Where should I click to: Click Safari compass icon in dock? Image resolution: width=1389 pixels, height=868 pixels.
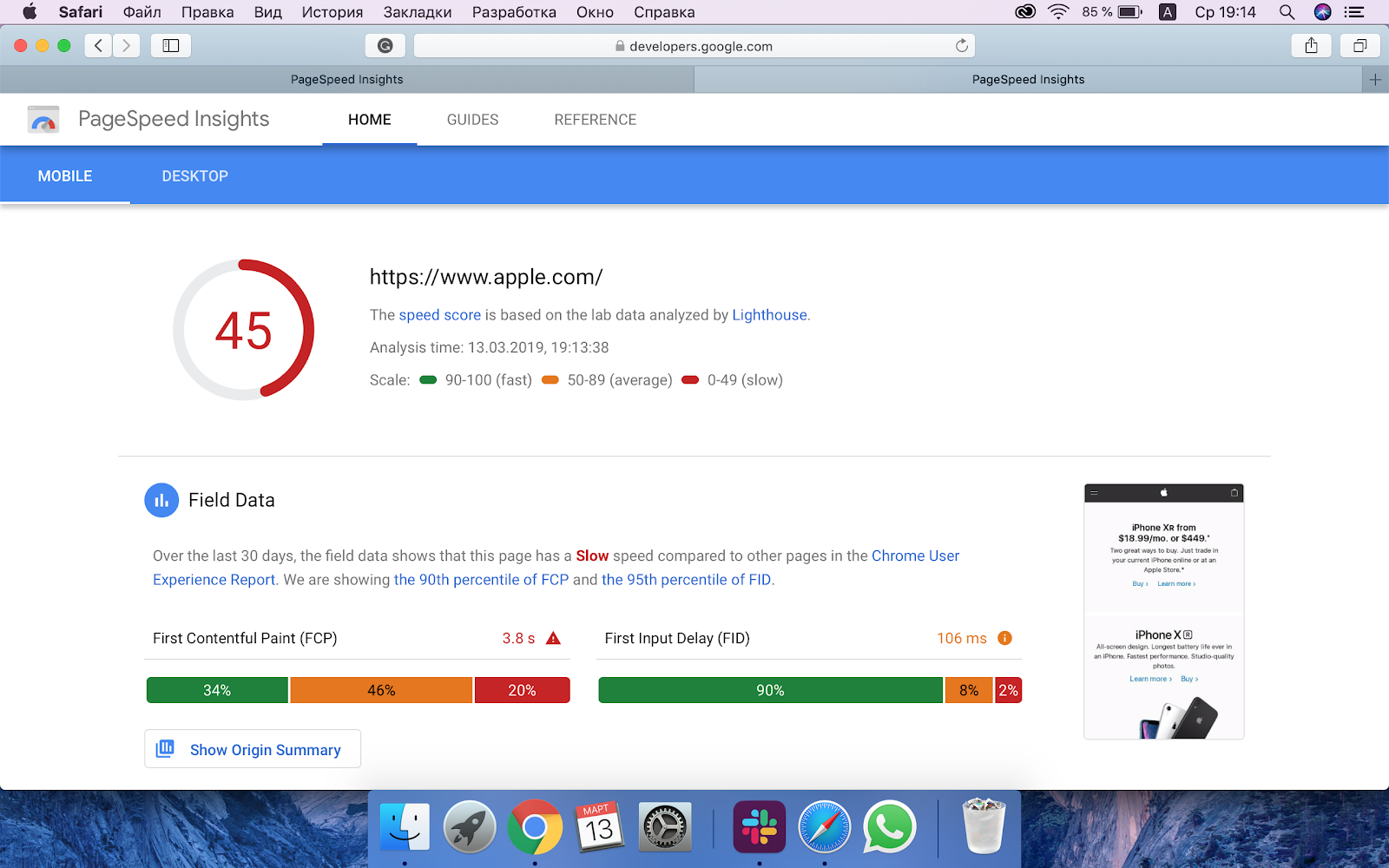(825, 827)
